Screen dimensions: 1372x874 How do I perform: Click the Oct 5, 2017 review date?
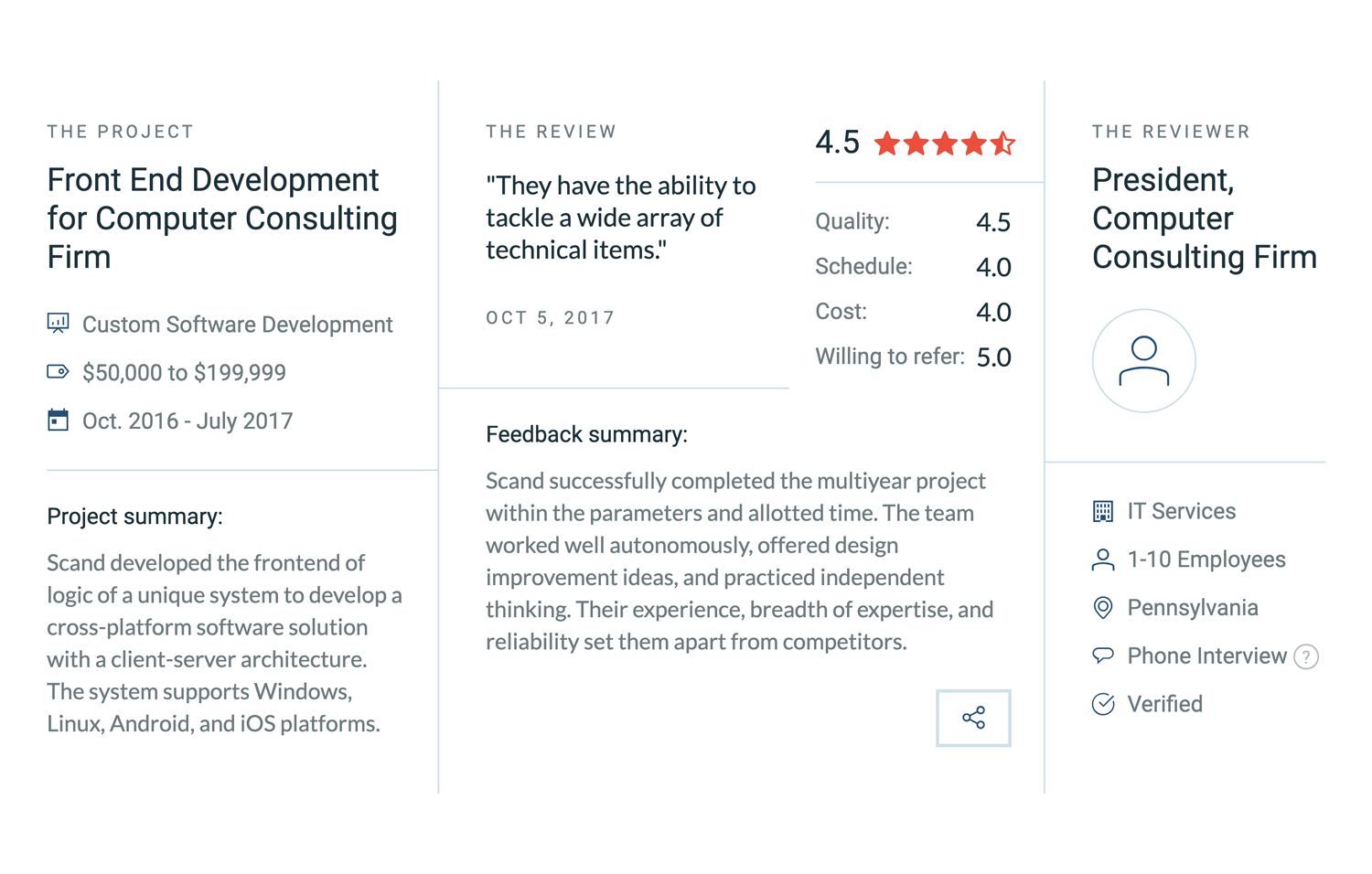(550, 318)
